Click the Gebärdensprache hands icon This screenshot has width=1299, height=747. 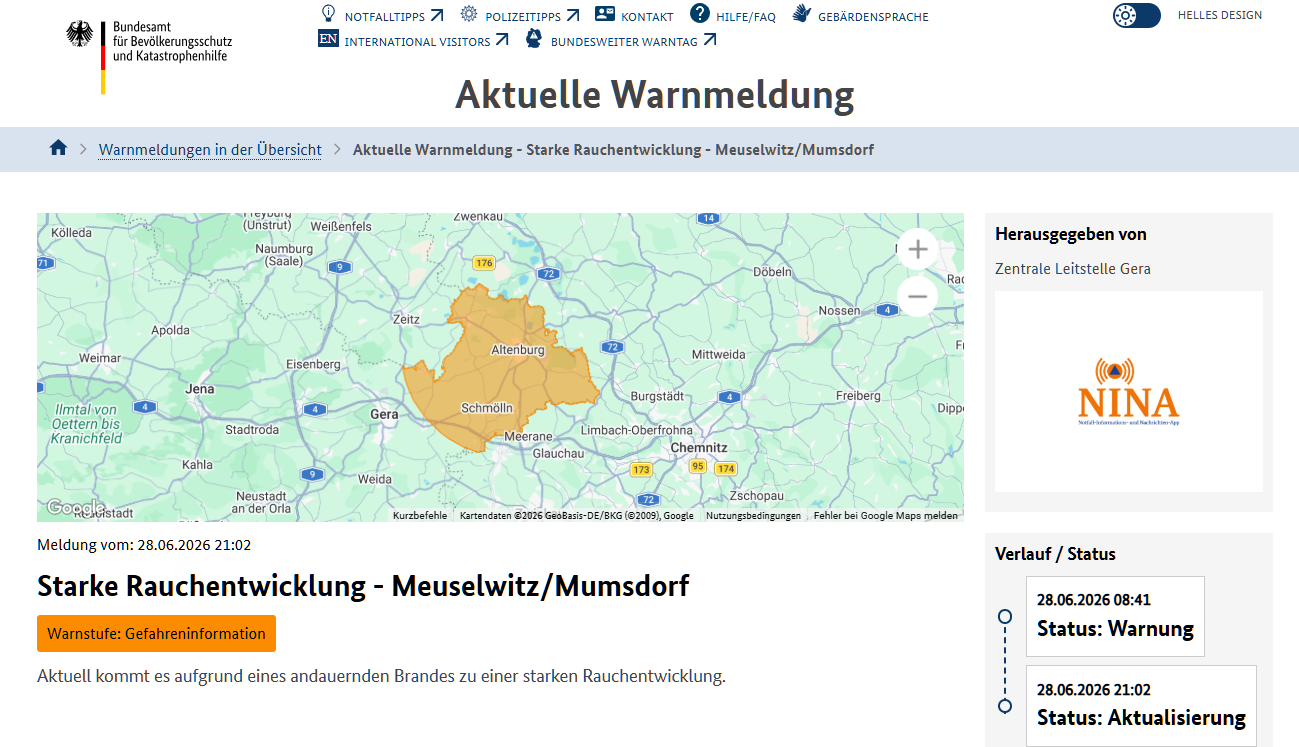(801, 14)
